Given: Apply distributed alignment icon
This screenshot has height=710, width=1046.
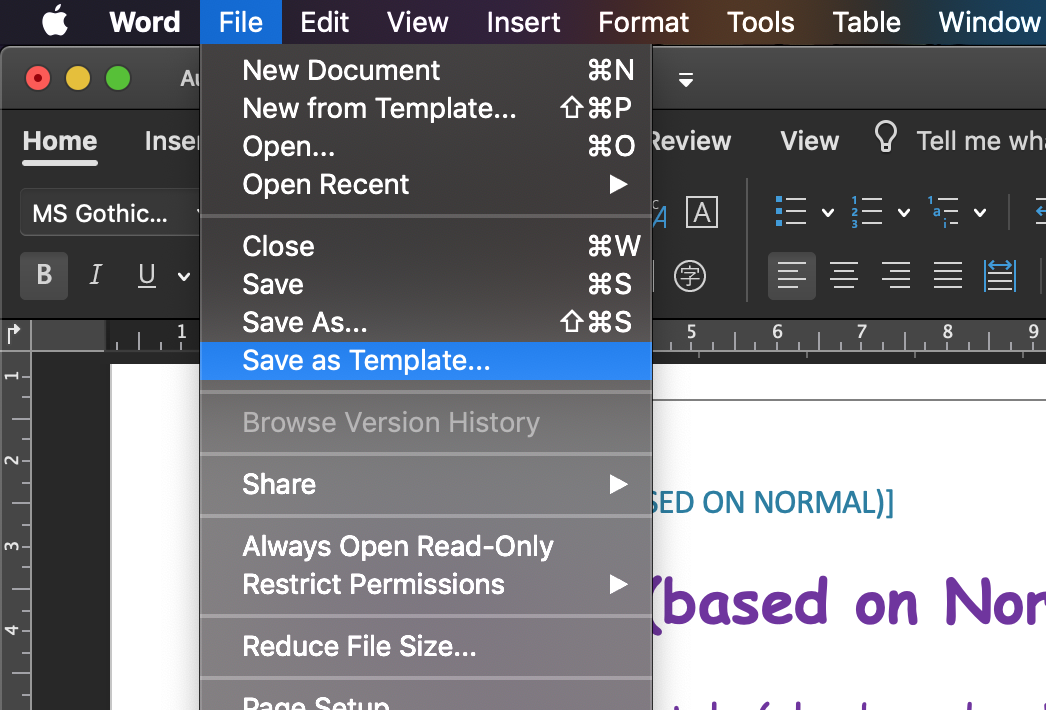Looking at the screenshot, I should [x=1000, y=276].
